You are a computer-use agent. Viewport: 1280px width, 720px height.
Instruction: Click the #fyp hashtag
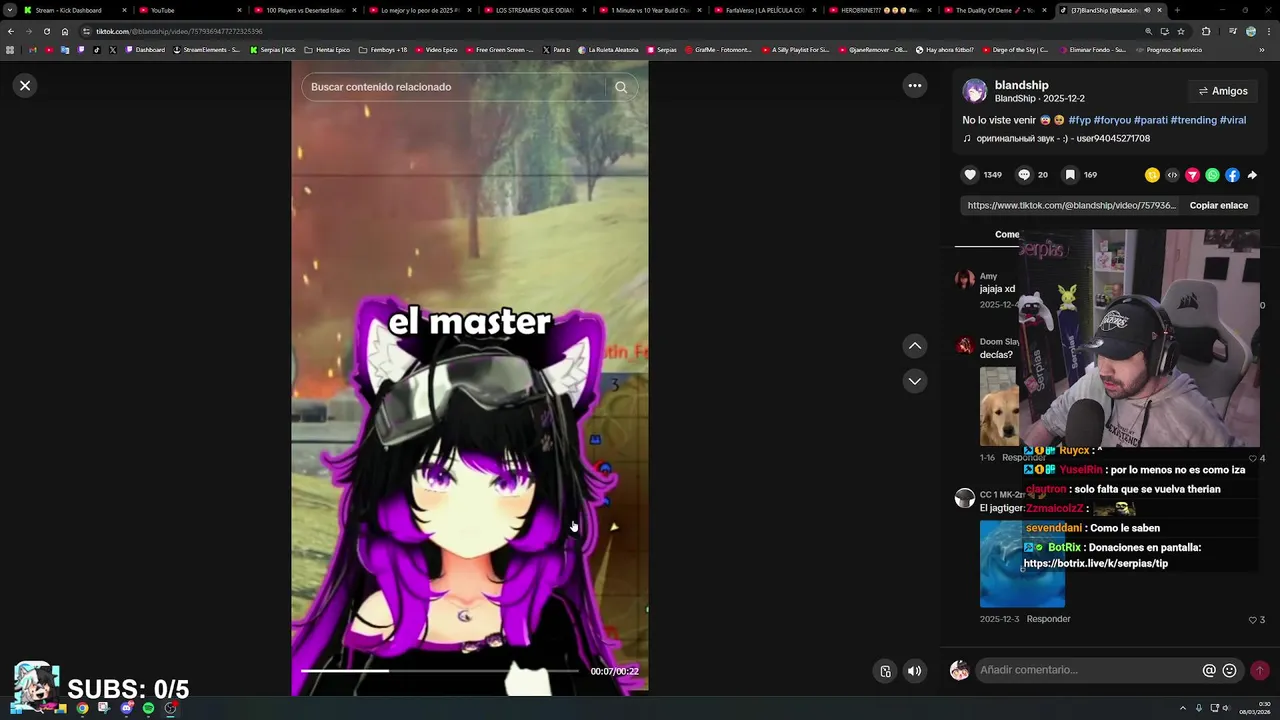[1079, 120]
